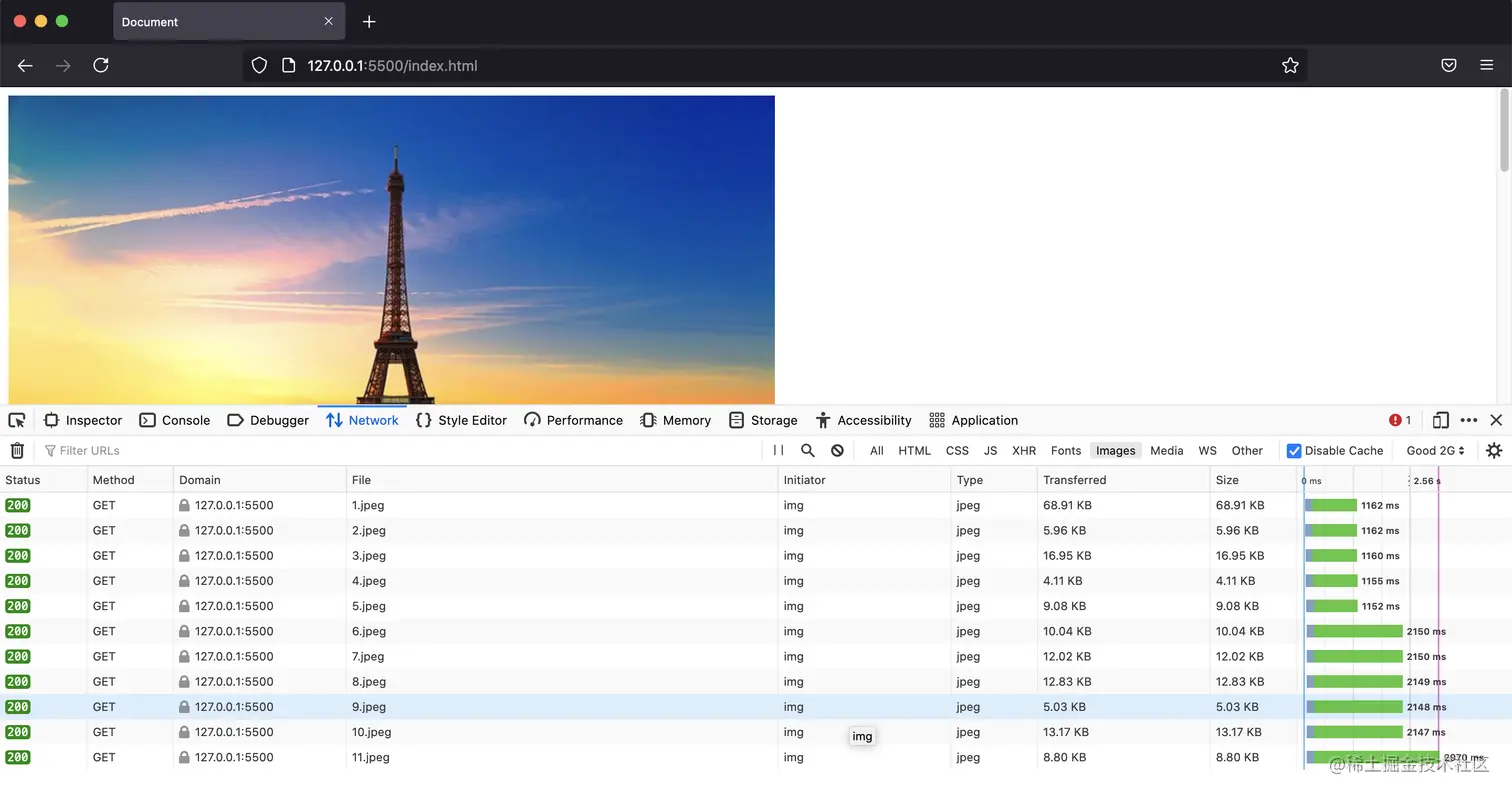
Task: Open the tracking protection shield icon
Action: [259, 65]
